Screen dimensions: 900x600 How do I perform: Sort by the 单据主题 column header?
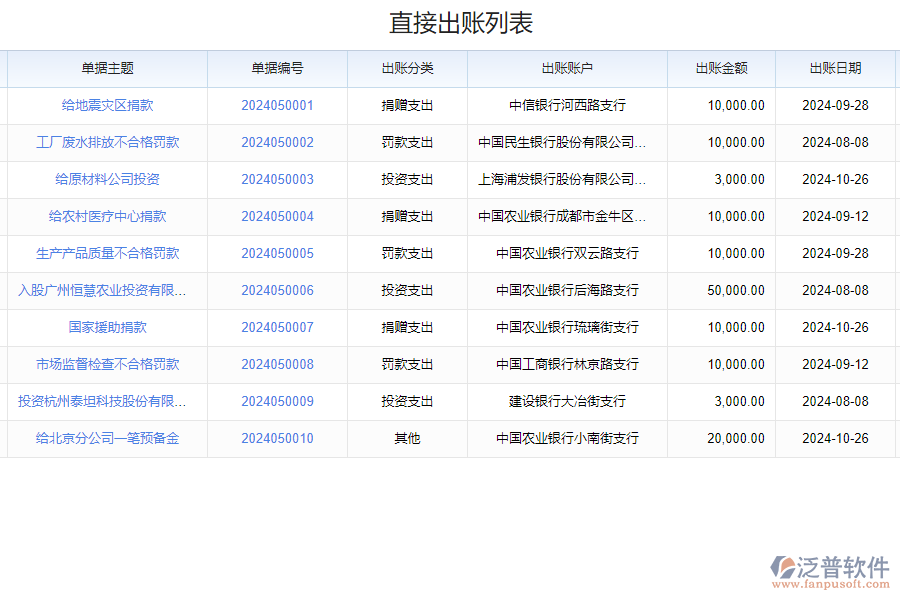pos(107,68)
